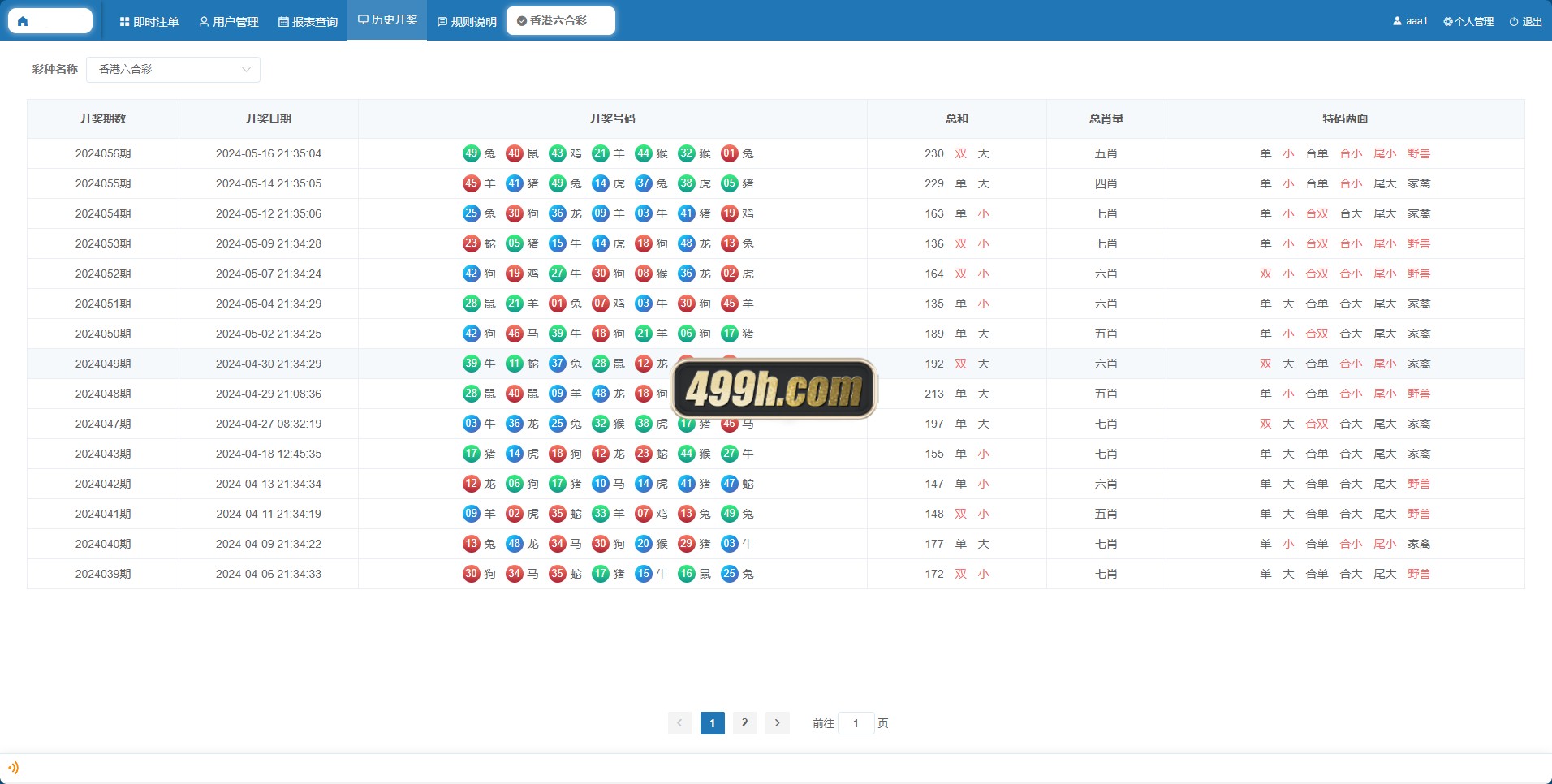
Task: Click the 开奖期数 column header
Action: (103, 118)
